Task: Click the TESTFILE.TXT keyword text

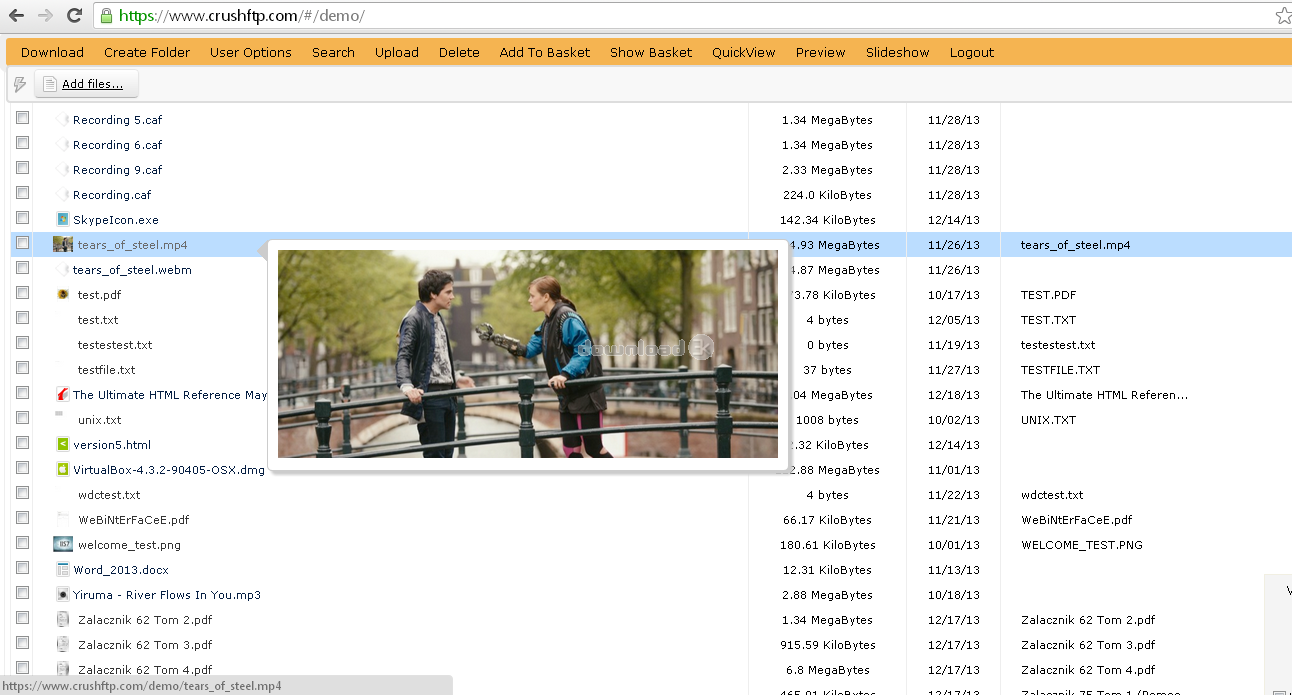Action: [1060, 370]
